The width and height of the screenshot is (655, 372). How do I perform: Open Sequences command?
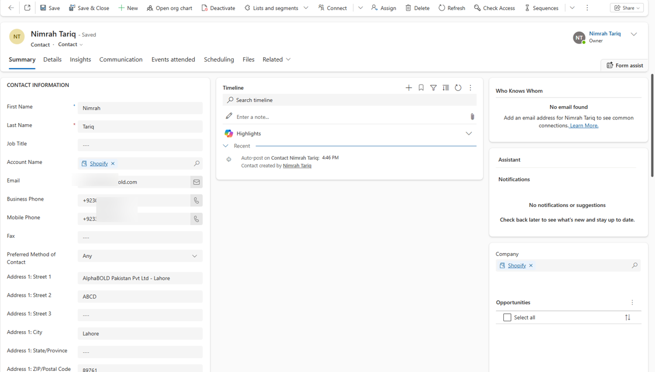[x=541, y=8]
